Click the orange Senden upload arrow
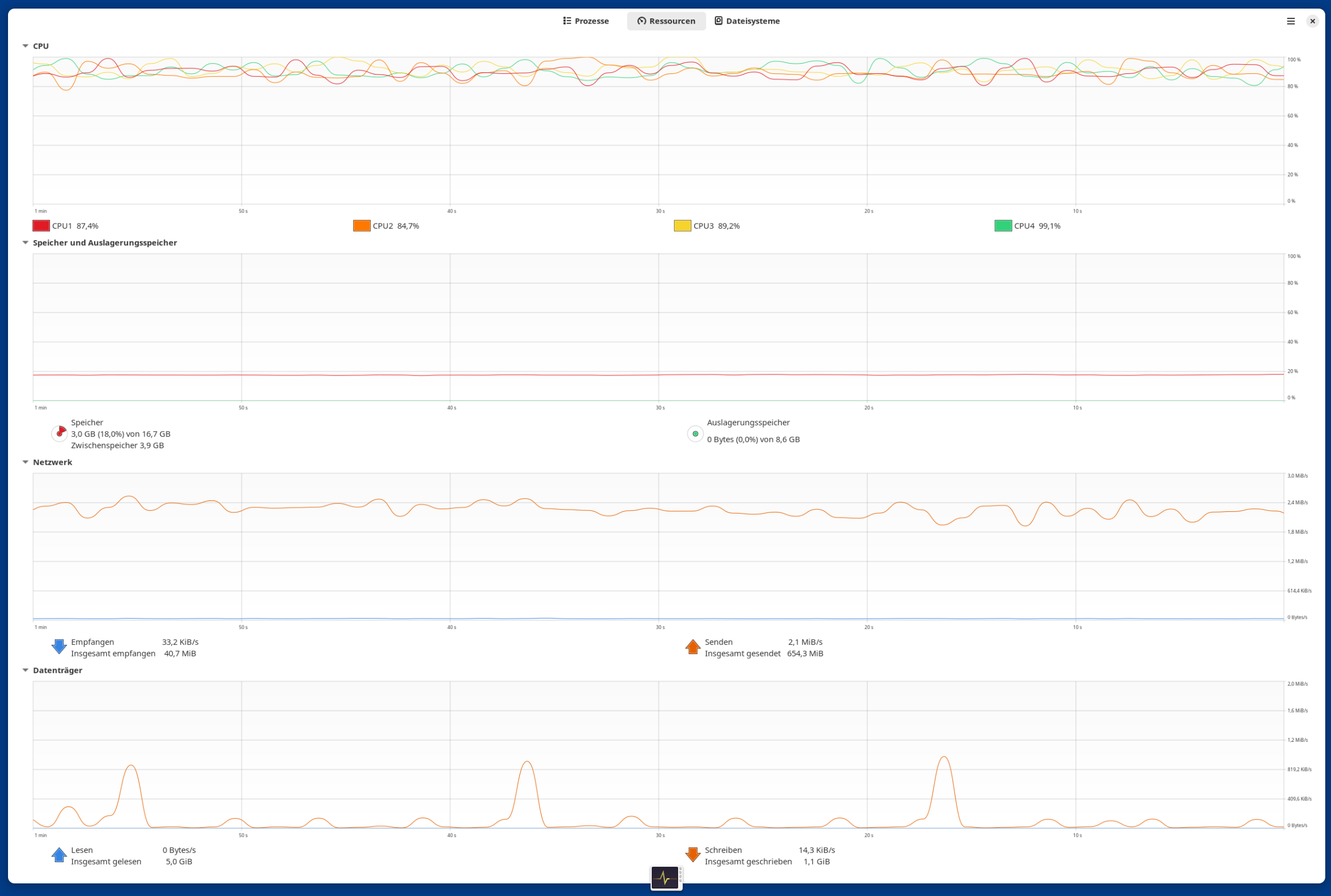1331x896 pixels. [x=692, y=647]
